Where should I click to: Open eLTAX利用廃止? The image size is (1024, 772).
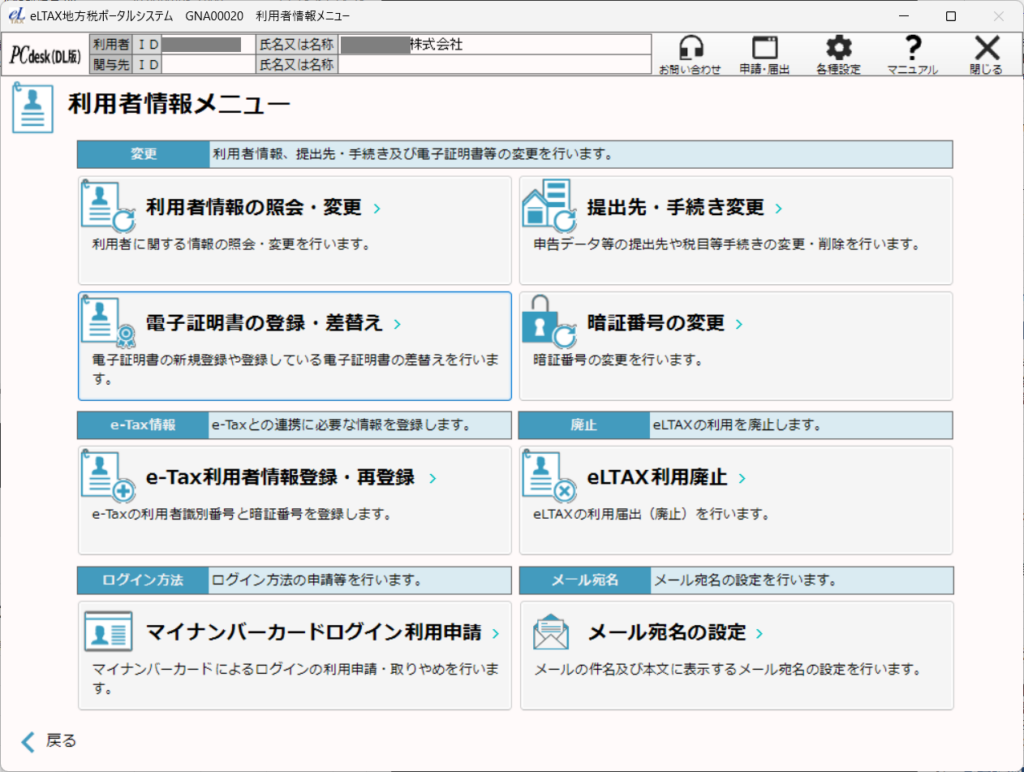(x=736, y=500)
